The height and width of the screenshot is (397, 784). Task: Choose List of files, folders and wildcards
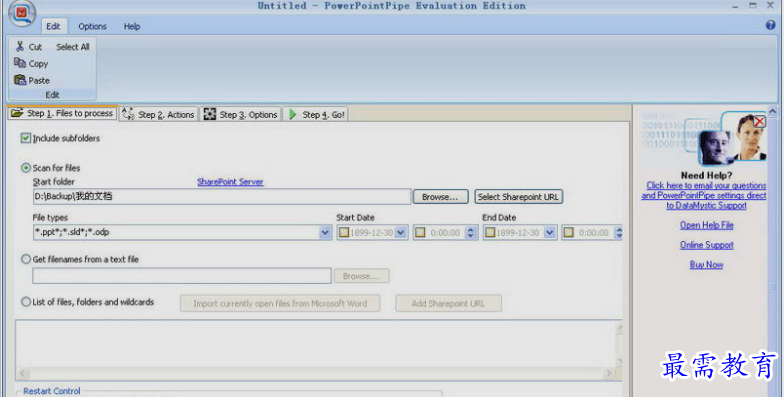26,302
